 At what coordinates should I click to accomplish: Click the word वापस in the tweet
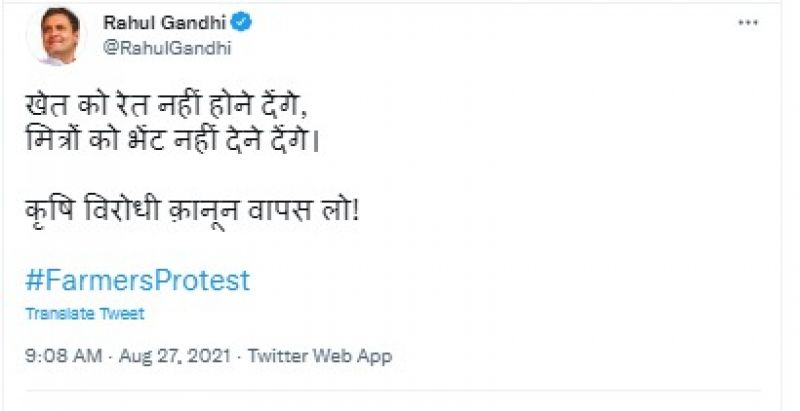click(290, 212)
